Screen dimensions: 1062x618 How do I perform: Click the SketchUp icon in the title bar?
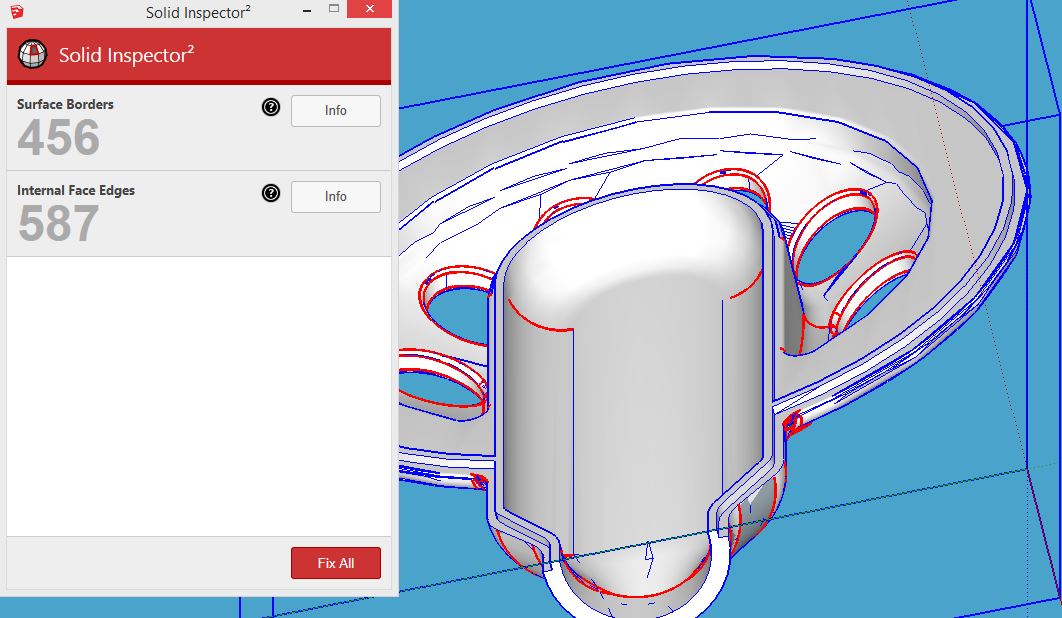(13, 12)
